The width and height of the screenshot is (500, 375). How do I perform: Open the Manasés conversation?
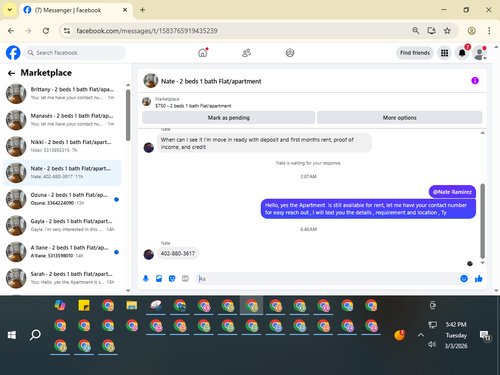62,120
